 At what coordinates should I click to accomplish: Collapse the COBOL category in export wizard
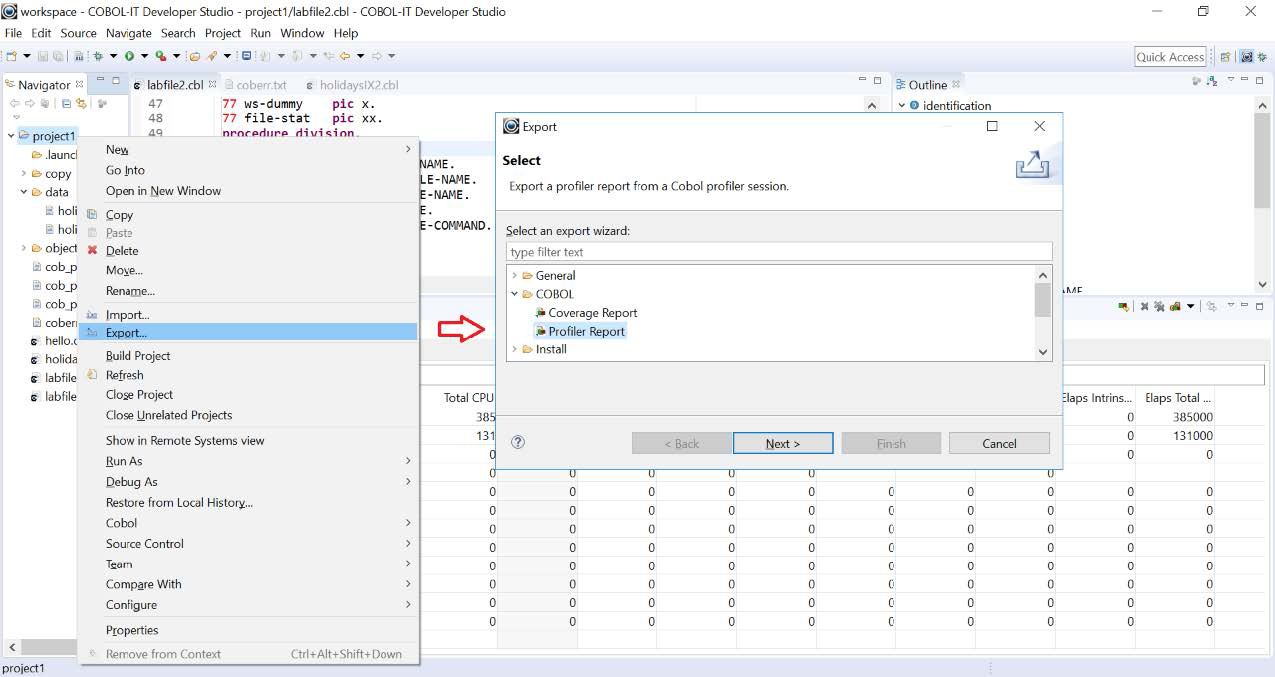point(516,294)
